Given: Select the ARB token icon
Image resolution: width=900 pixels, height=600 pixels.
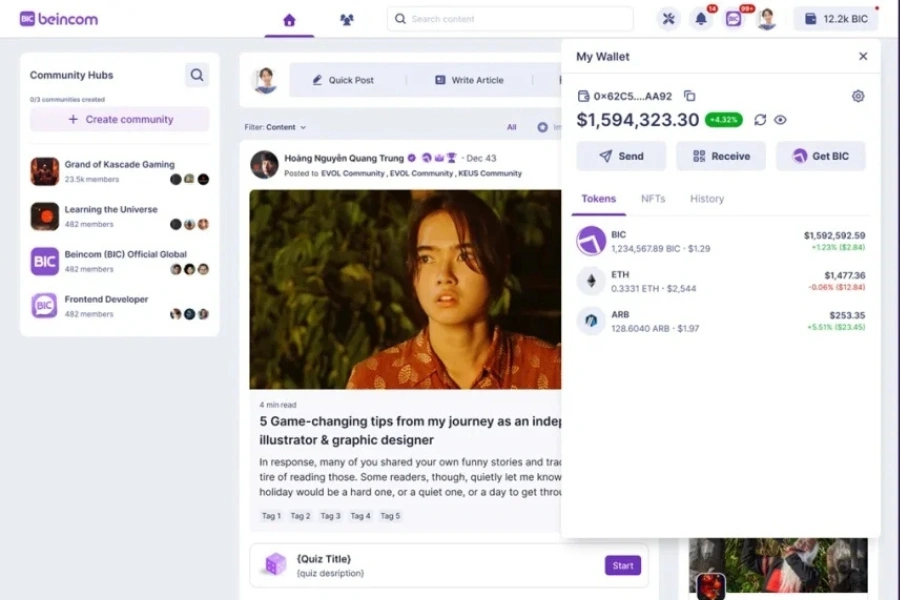Looking at the screenshot, I should point(591,321).
